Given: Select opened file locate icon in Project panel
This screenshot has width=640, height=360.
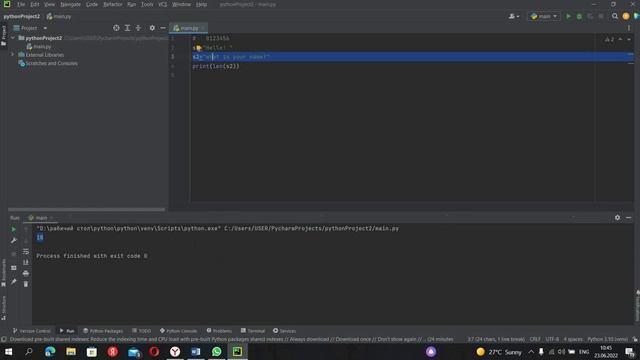Looking at the screenshot, I should coord(116,28).
